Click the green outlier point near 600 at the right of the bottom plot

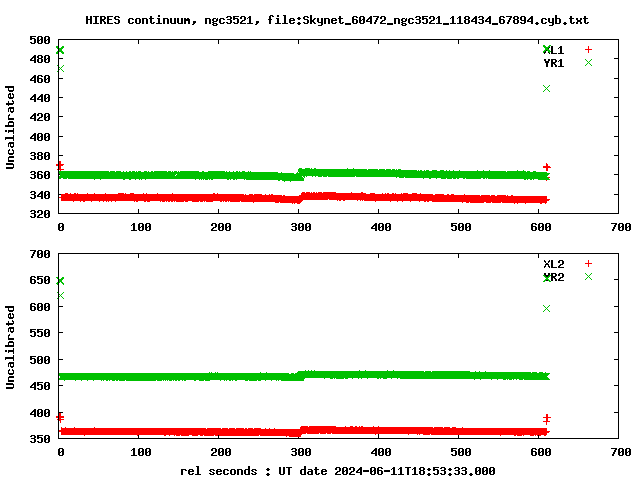547,309
